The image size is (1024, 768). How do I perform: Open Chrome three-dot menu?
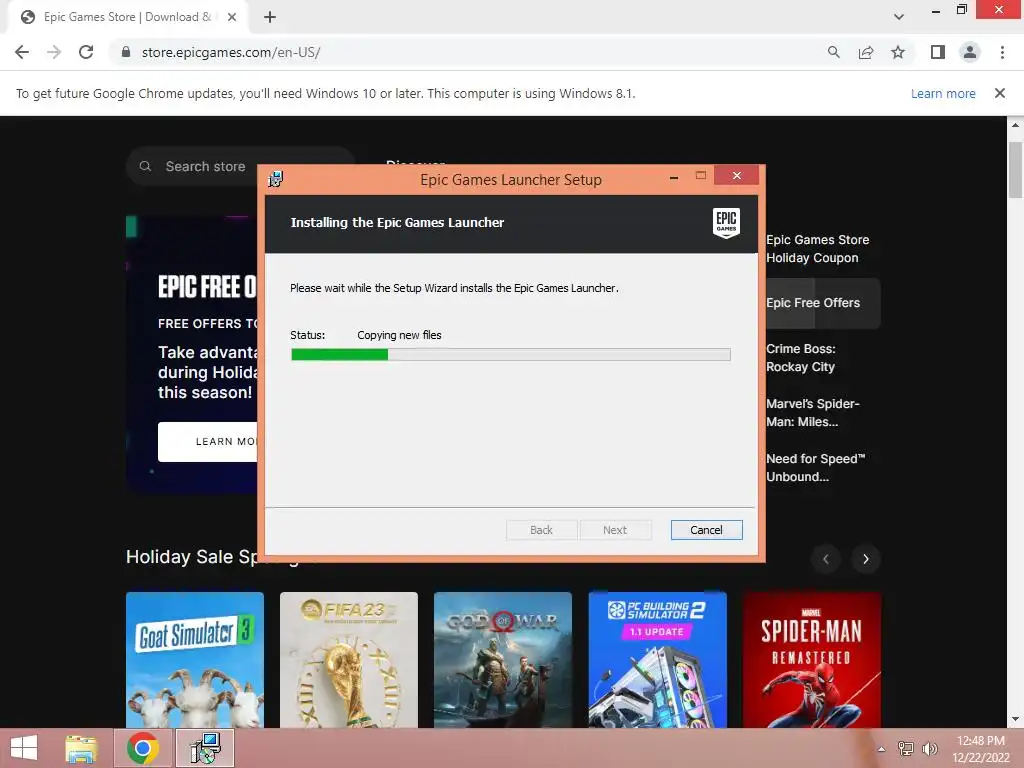click(1002, 52)
